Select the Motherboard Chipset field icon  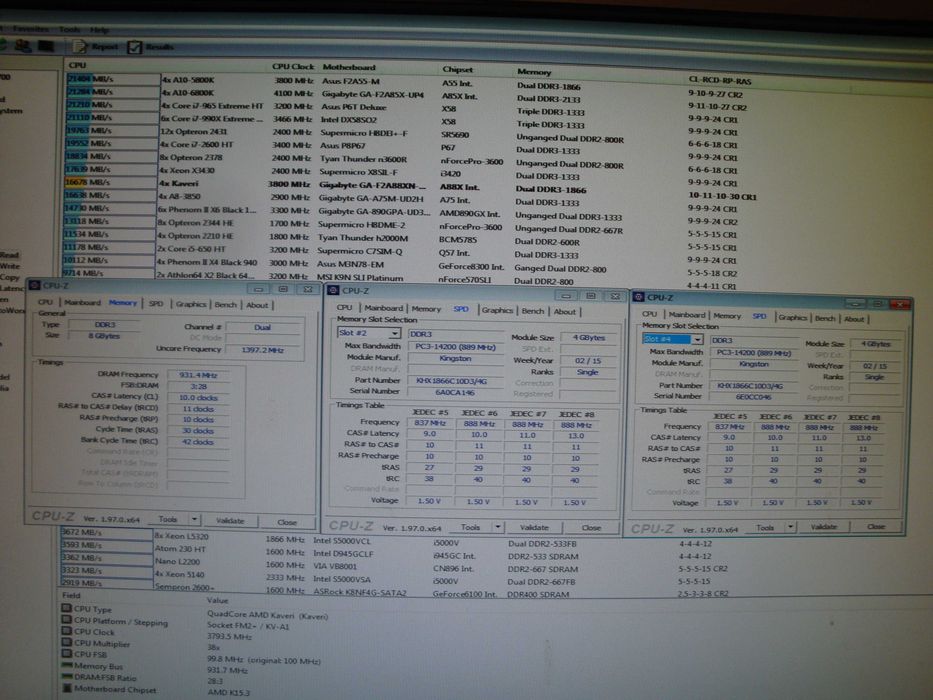click(67, 689)
